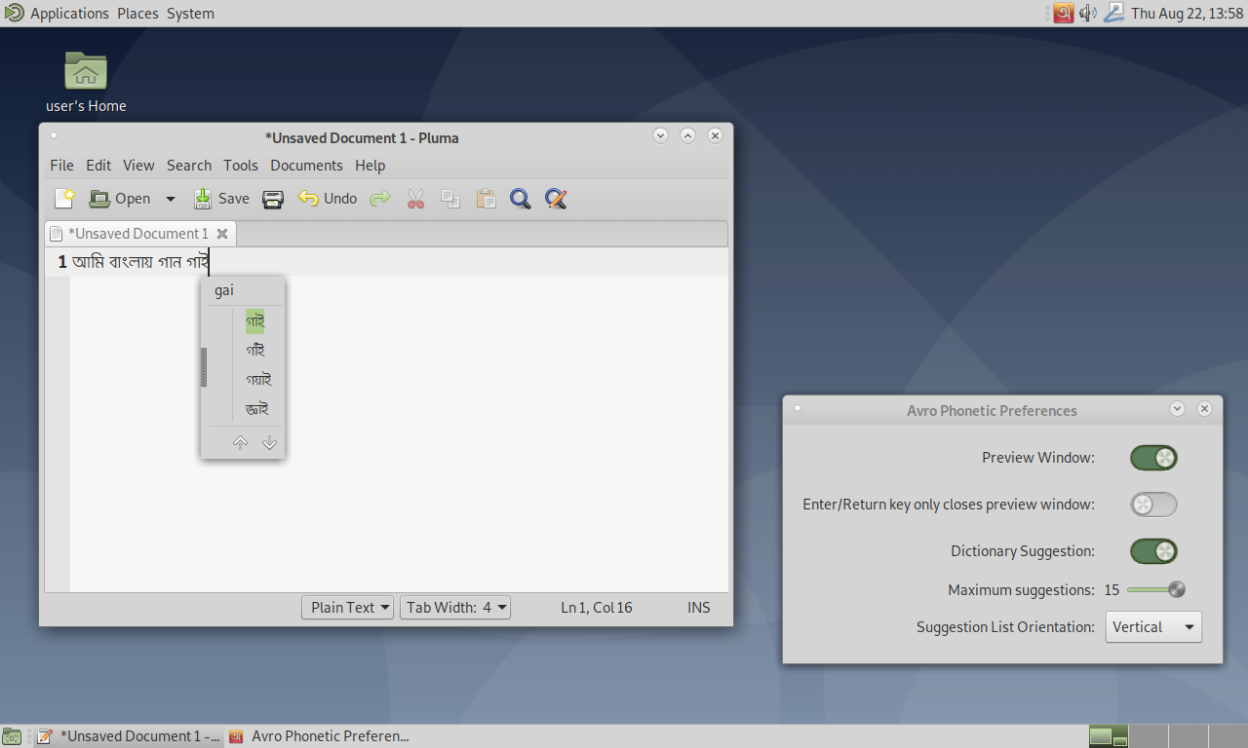This screenshot has height=748, width=1248.
Task: Click the Undo button
Action: click(x=328, y=199)
